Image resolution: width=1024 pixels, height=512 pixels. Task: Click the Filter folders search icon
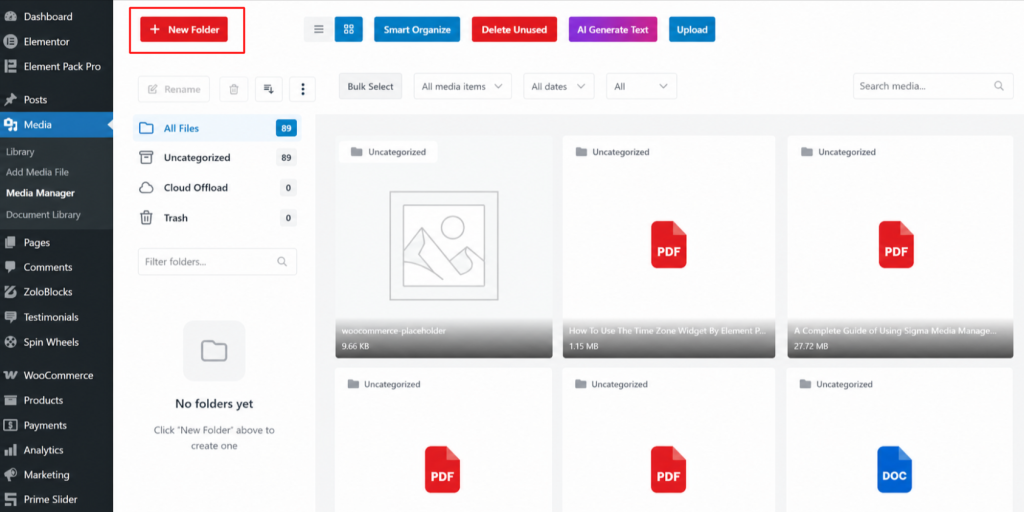pyautogui.click(x=282, y=262)
